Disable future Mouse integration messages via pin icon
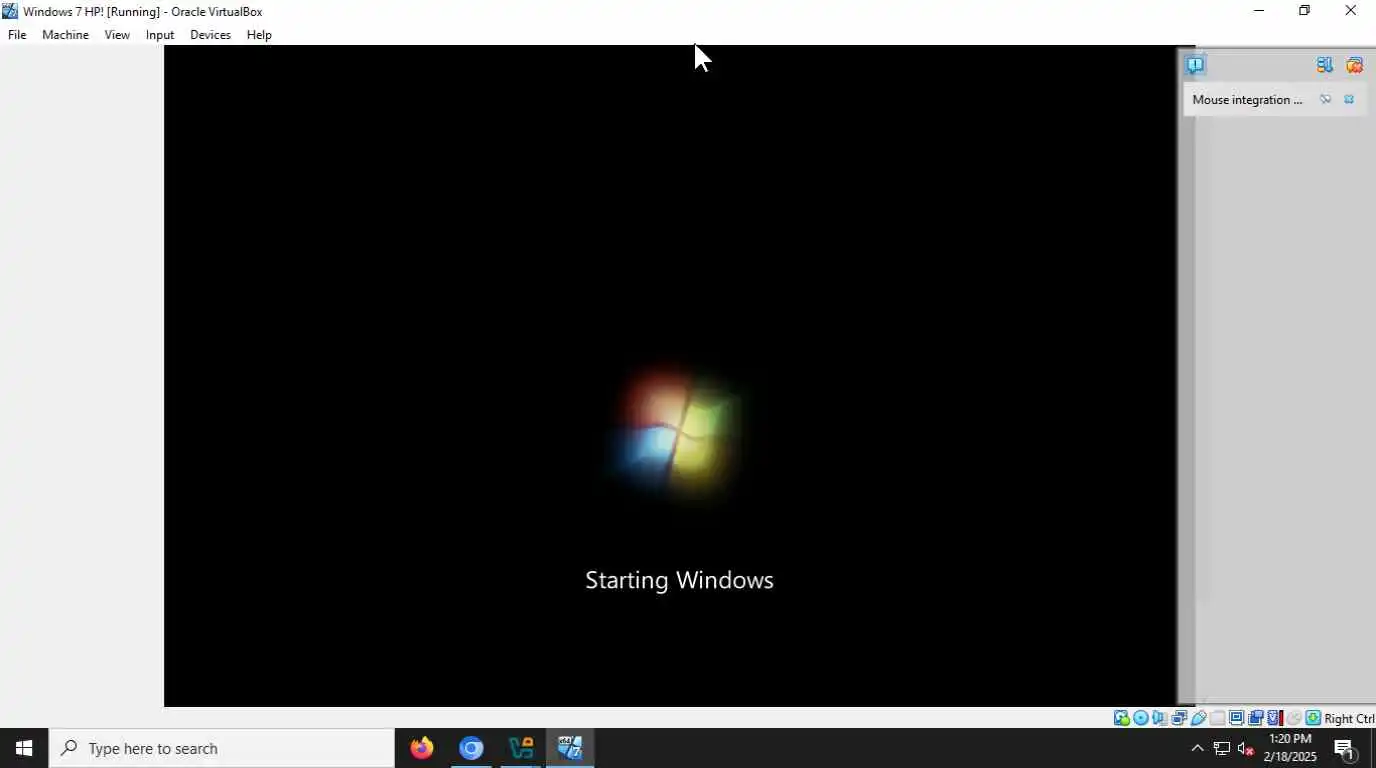This screenshot has width=1376, height=768. pos(1325,99)
